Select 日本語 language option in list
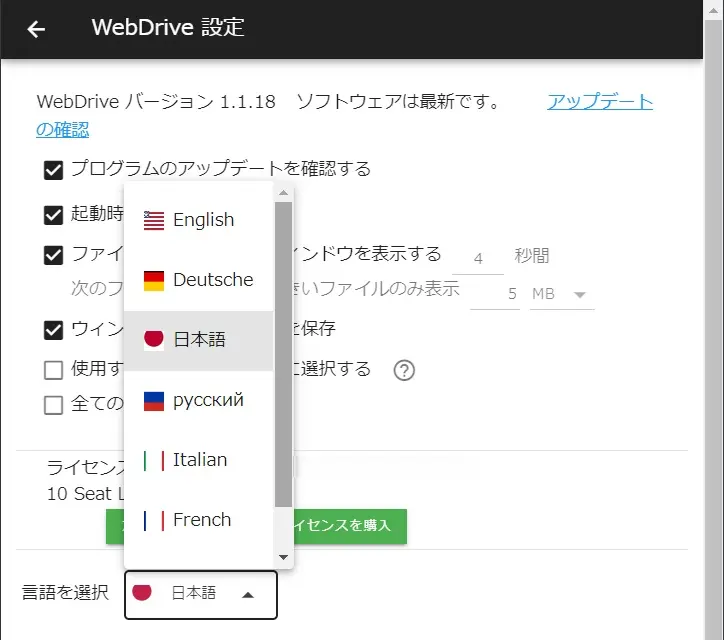Screen dimensions: 724x640 pyautogui.click(x=199, y=340)
